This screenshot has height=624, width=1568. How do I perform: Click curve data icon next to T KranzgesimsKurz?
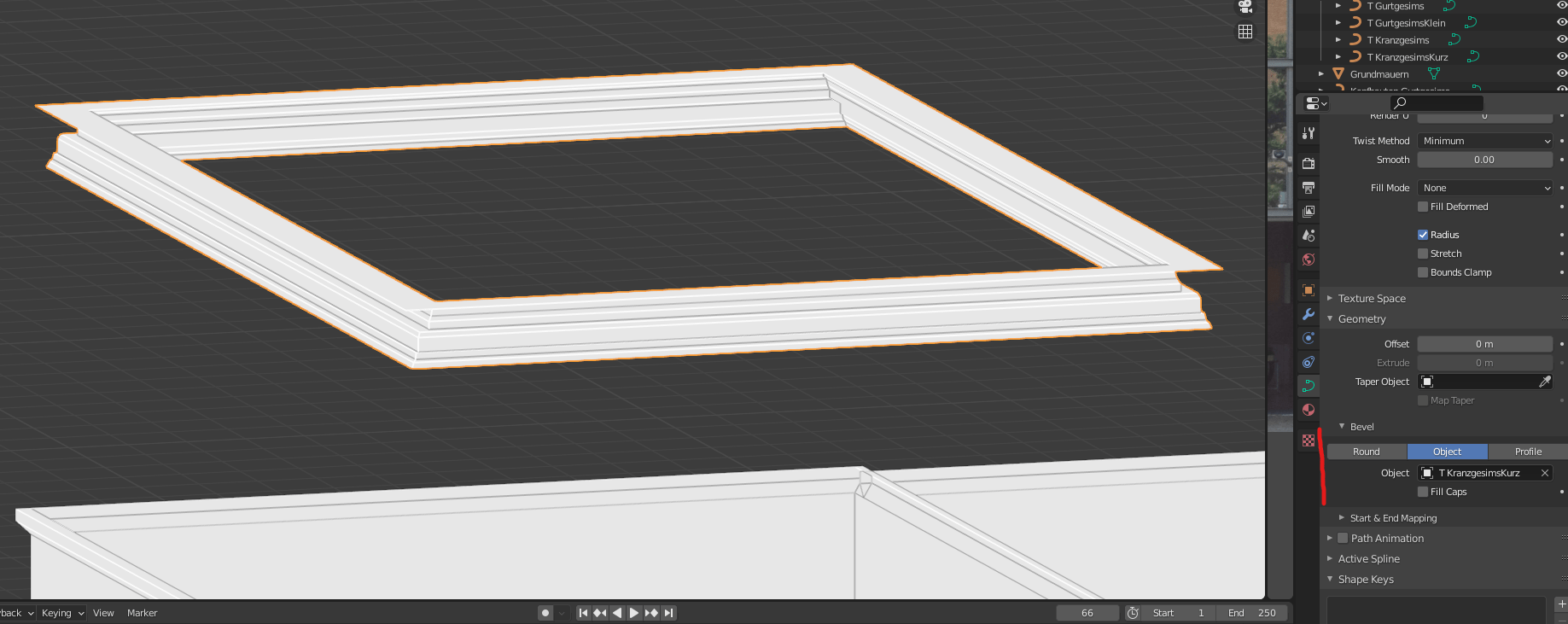click(x=1473, y=57)
